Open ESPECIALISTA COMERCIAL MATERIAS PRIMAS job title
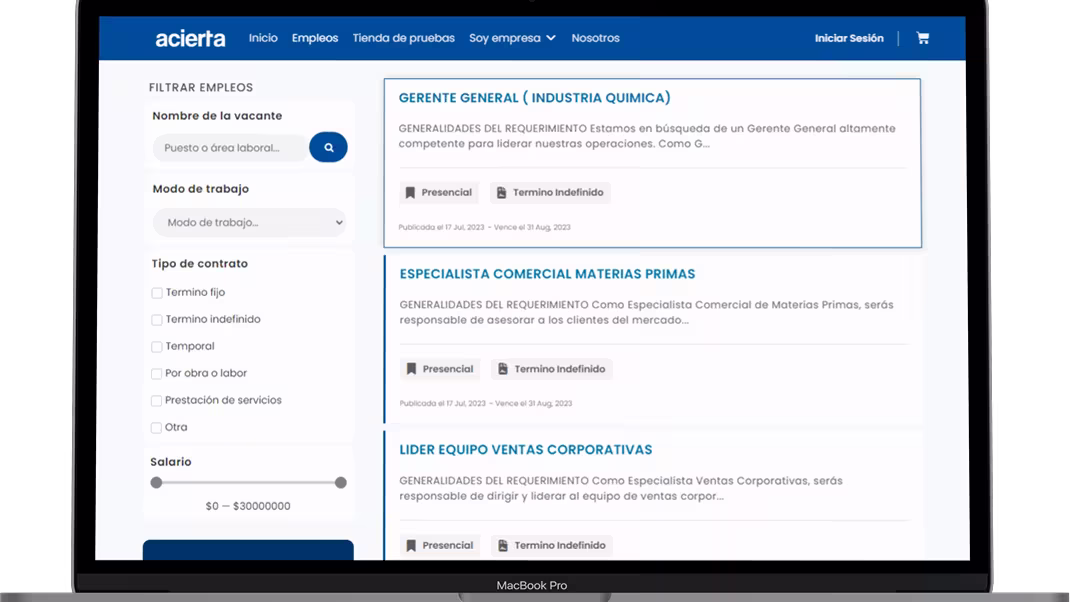This screenshot has width=1070, height=602. click(547, 274)
